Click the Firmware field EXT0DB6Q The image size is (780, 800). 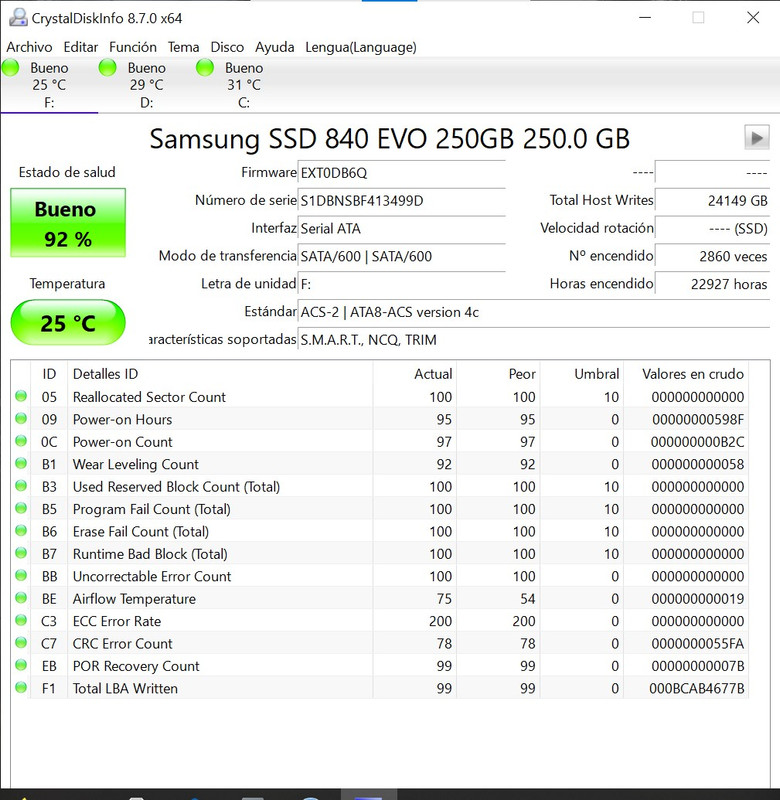point(401,173)
